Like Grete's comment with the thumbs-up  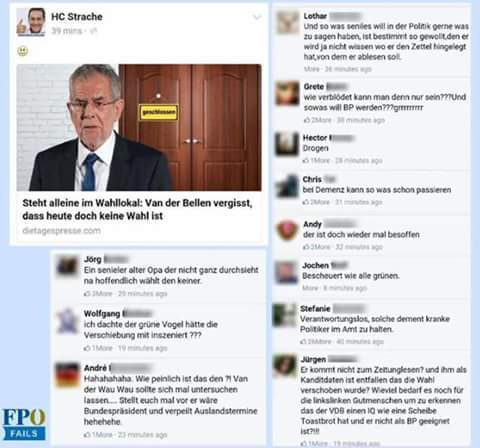click(x=307, y=120)
